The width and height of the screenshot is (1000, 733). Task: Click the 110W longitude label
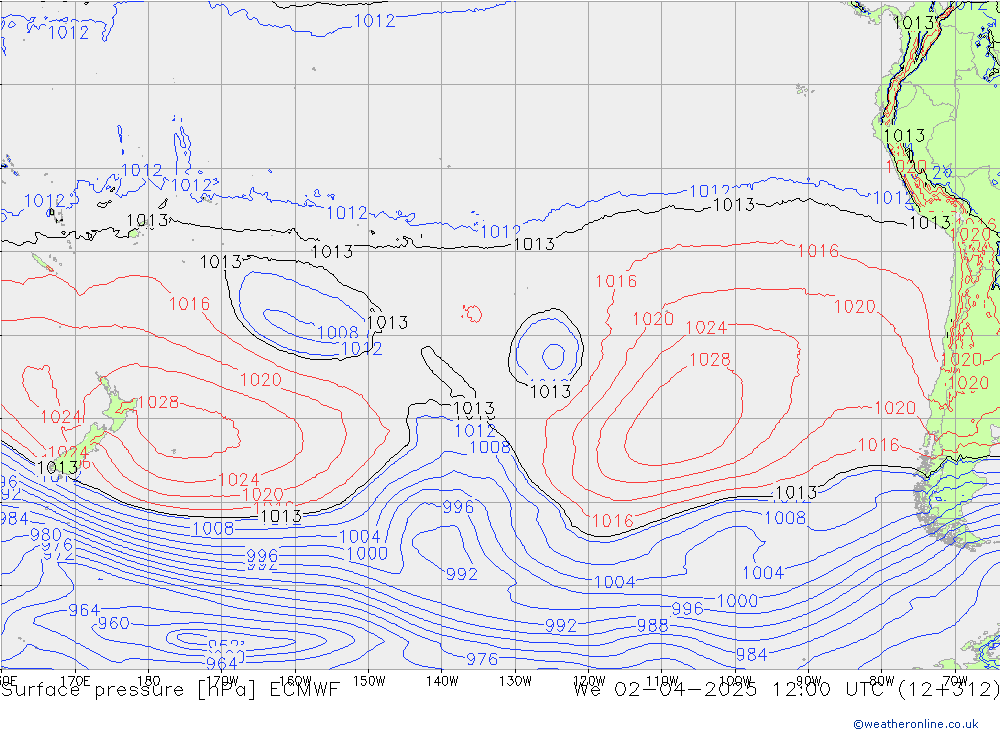662,681
